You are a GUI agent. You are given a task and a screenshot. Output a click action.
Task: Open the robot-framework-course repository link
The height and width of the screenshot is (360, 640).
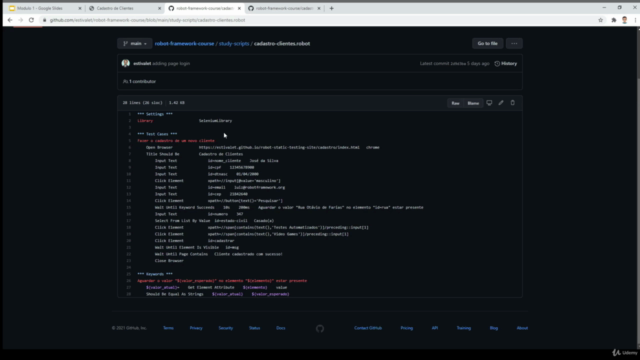[x=184, y=44]
